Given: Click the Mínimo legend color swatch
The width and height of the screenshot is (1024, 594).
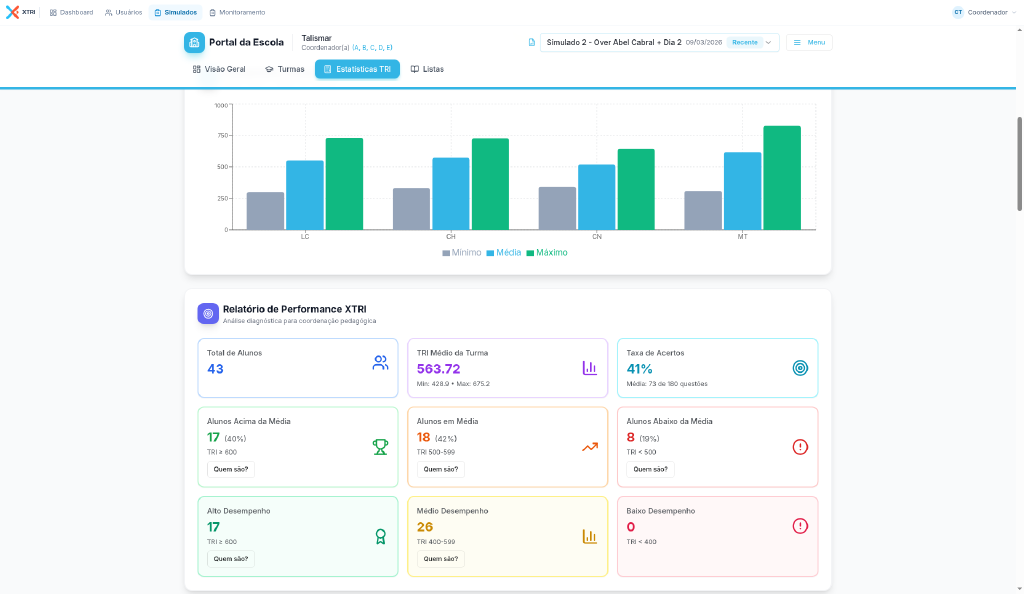Looking at the screenshot, I should click(445, 253).
